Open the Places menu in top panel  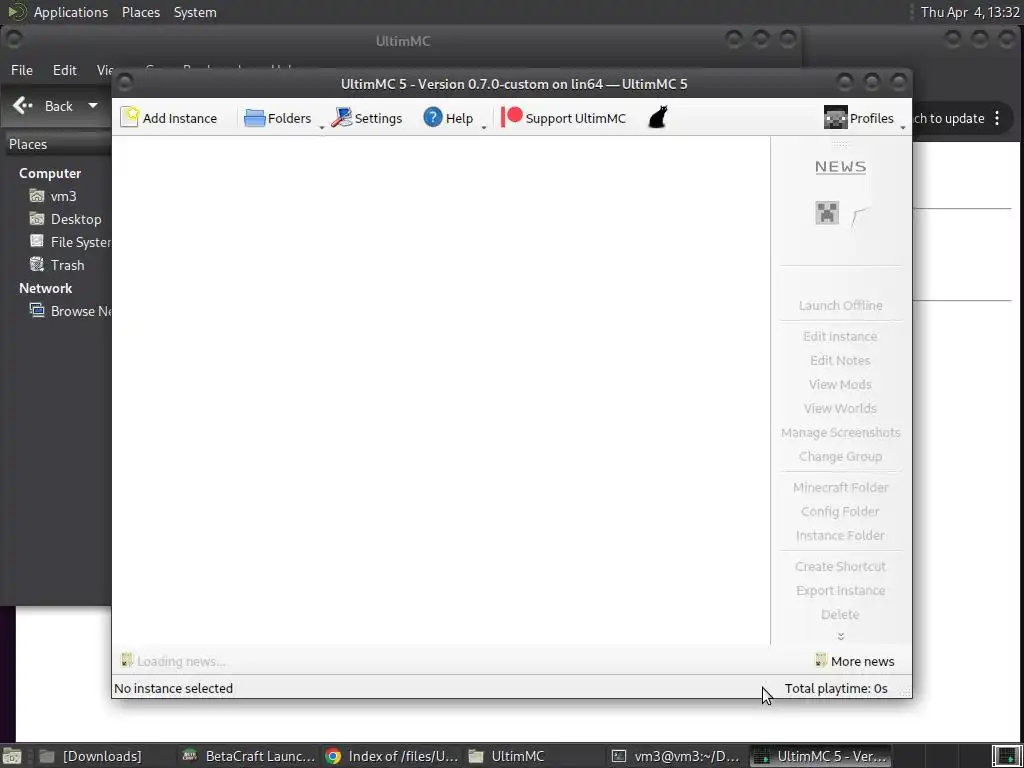141,12
